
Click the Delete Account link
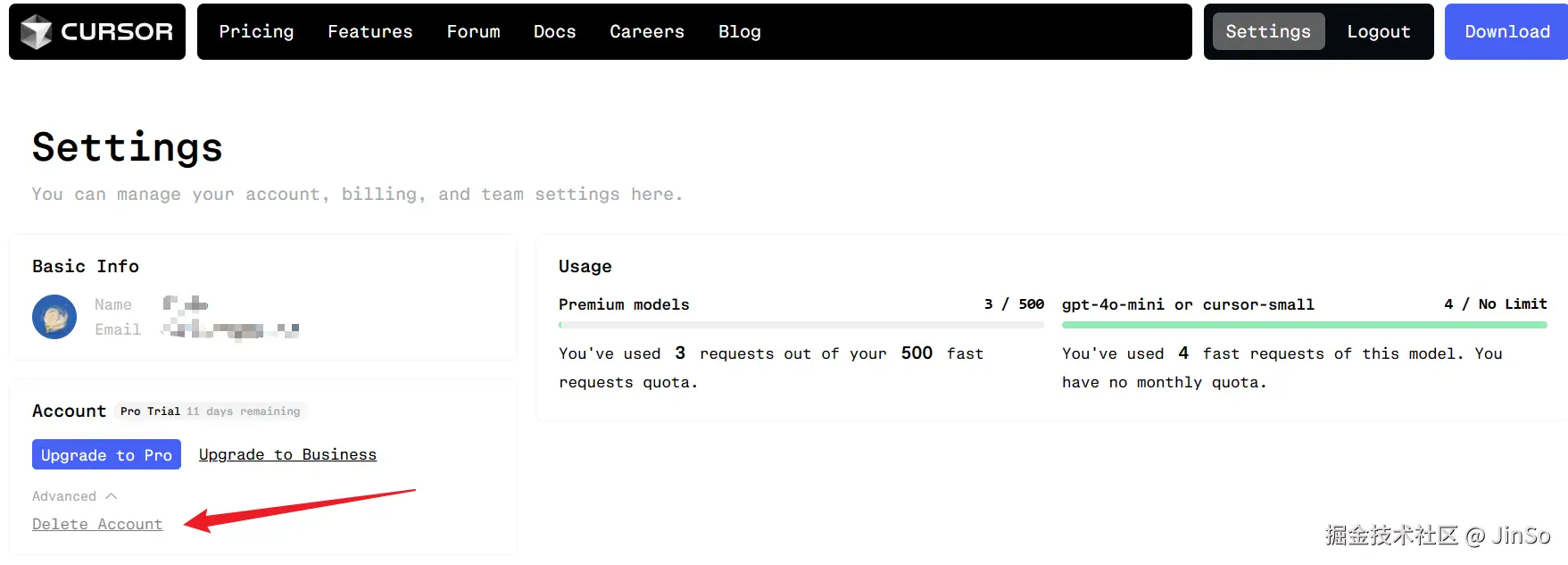point(97,524)
